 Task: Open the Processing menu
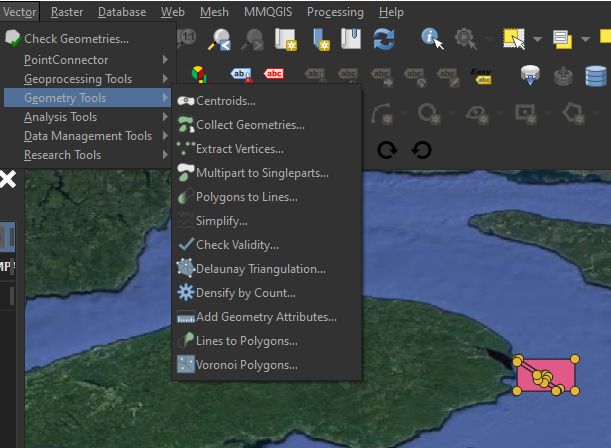point(335,12)
